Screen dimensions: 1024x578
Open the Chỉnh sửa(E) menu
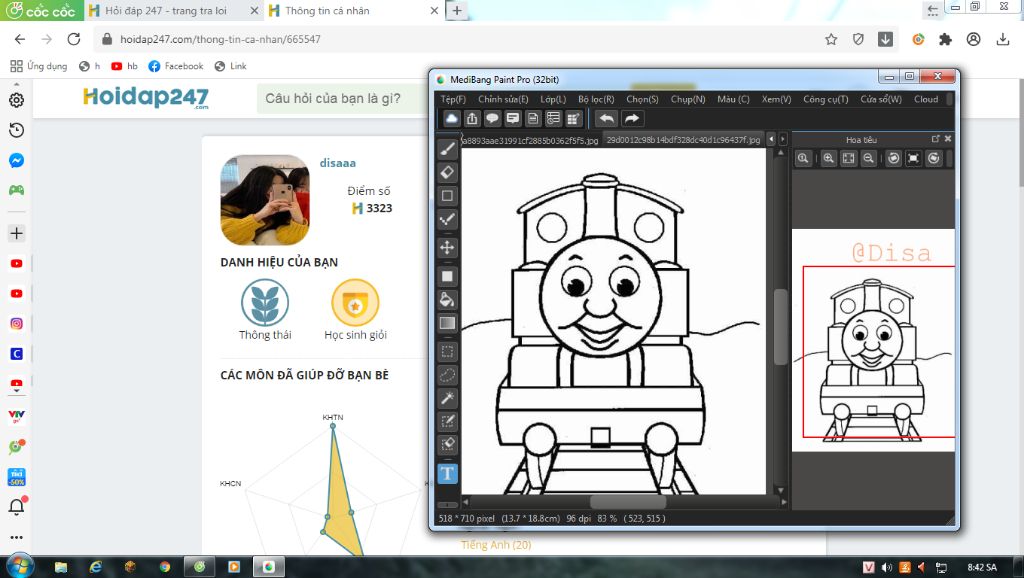(x=503, y=99)
